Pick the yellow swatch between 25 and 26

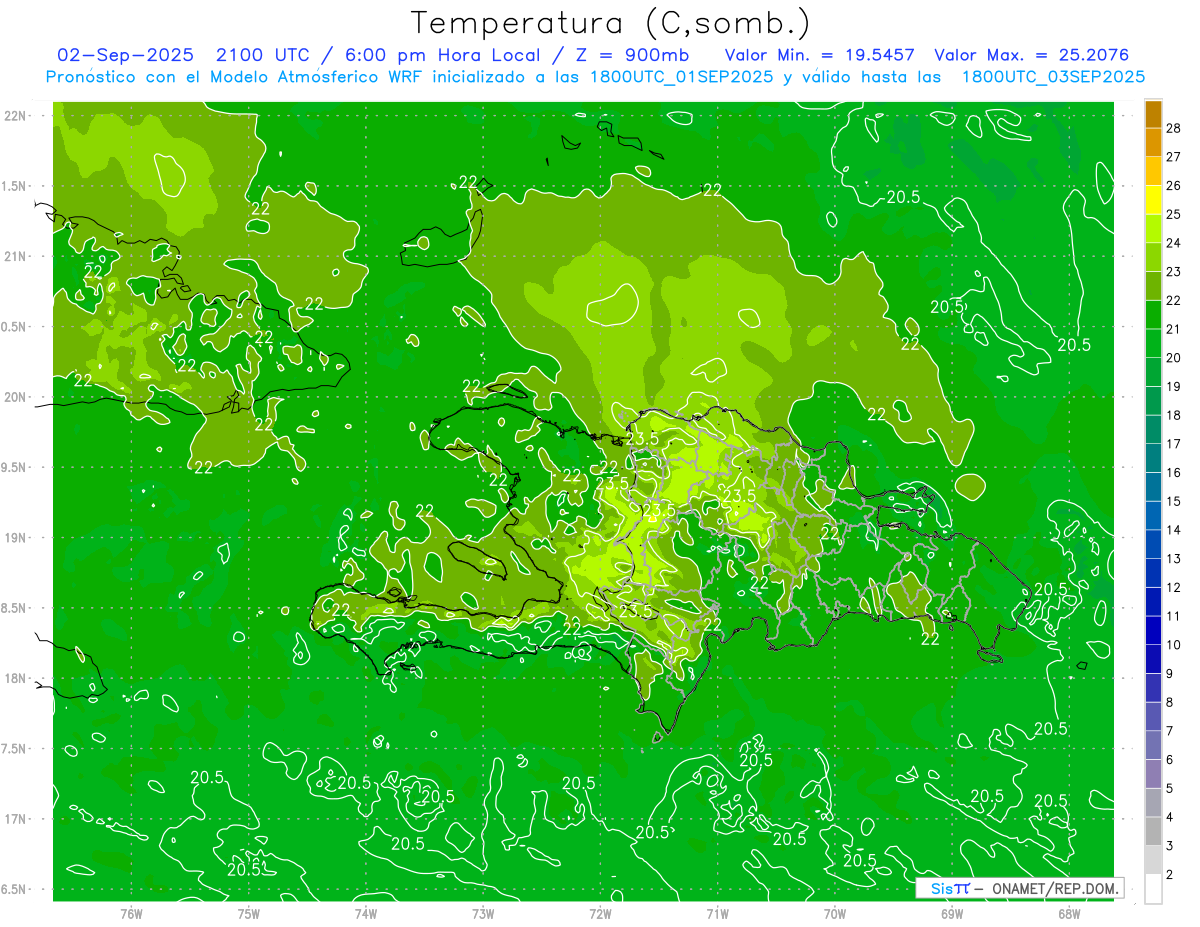pyautogui.click(x=1153, y=201)
